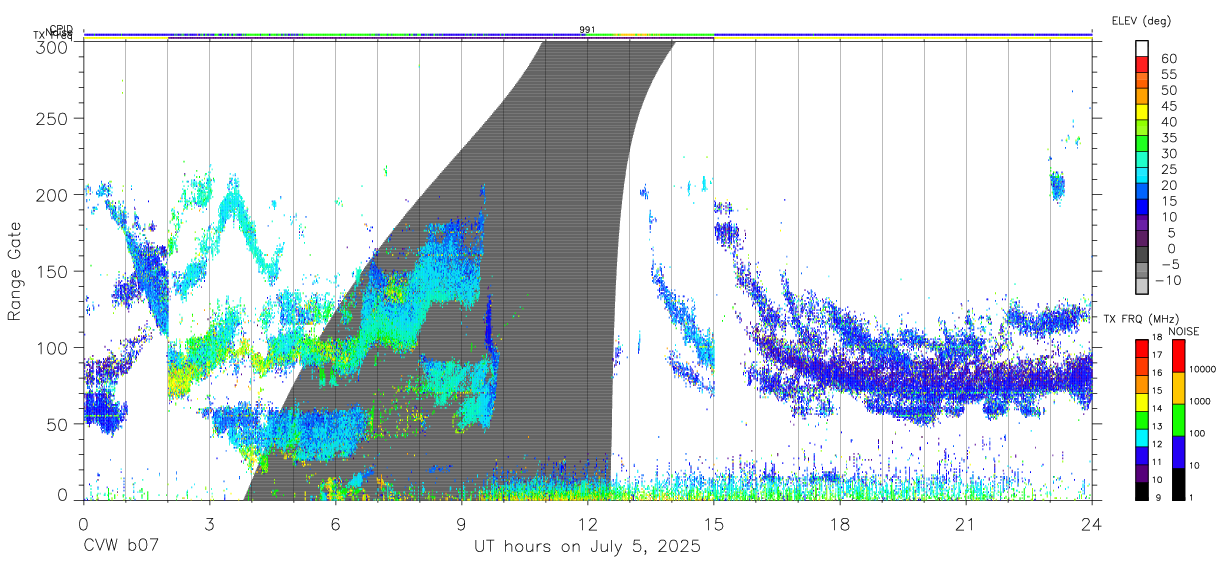The height and width of the screenshot is (567, 1228).
Task: Click the "1000" label on the noise scale
Action: (1201, 401)
